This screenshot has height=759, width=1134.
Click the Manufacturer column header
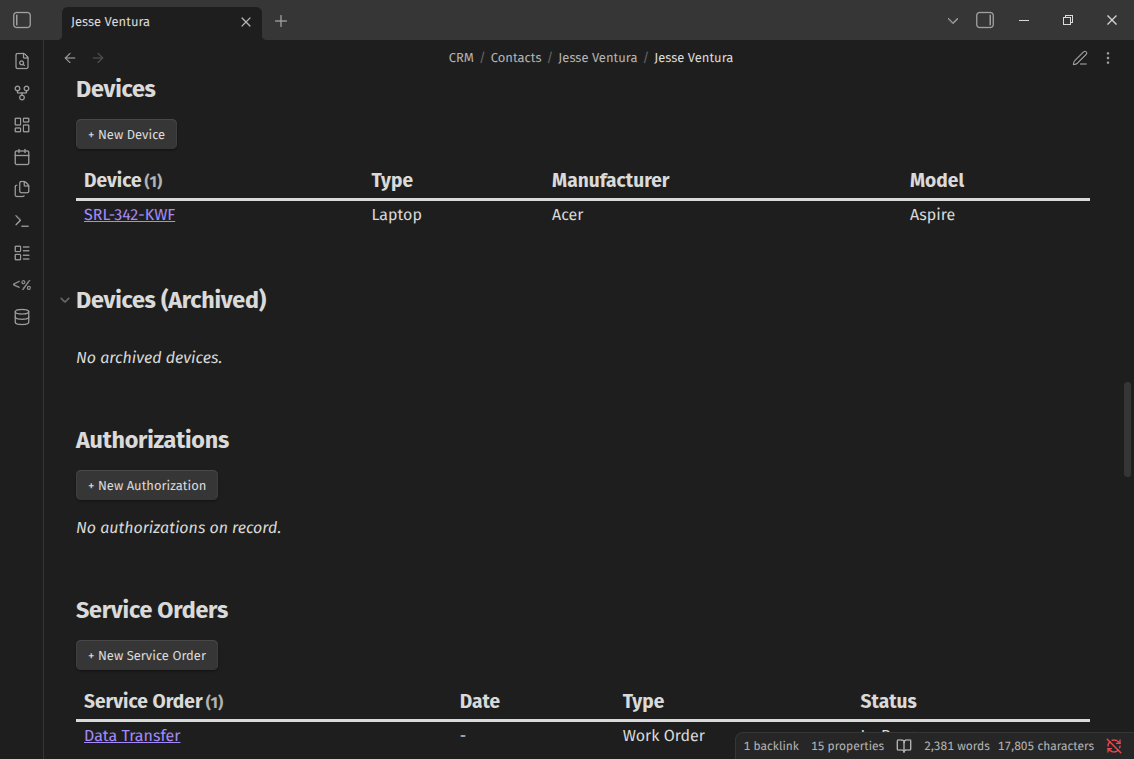click(610, 180)
